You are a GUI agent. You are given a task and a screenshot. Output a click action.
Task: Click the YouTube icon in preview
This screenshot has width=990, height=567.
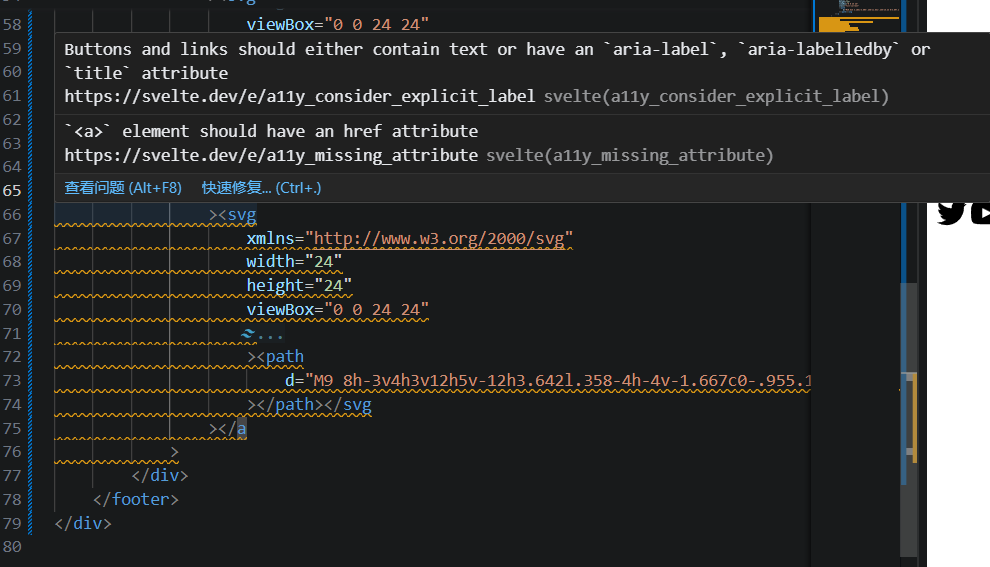pyautogui.click(x=982, y=213)
